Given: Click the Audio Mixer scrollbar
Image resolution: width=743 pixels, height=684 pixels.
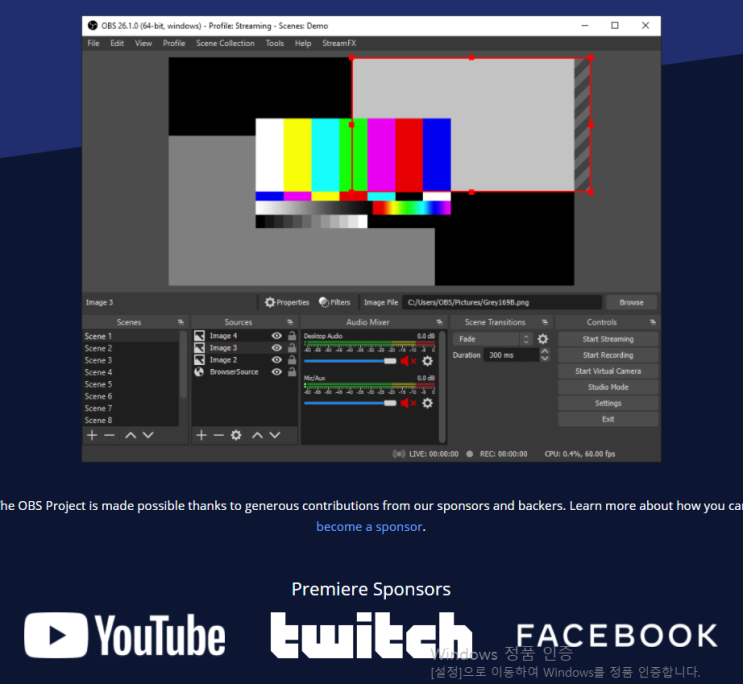Looking at the screenshot, I should pos(442,386).
